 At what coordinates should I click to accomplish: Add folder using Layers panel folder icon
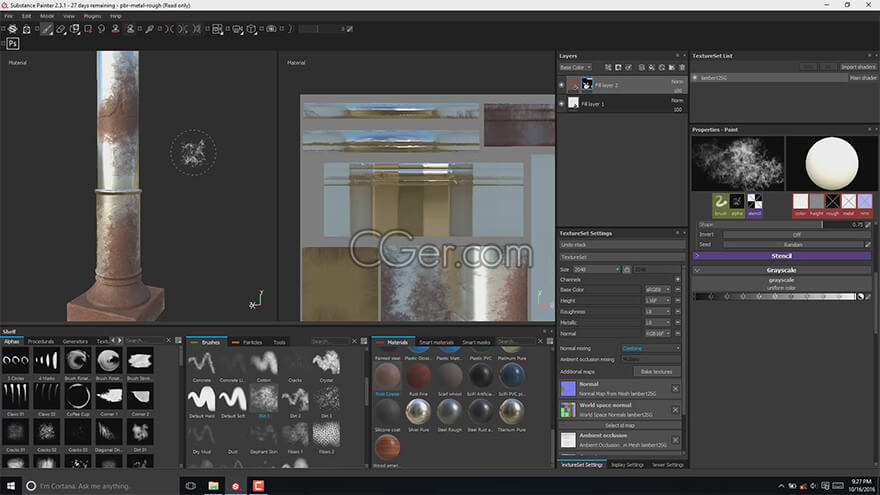coord(672,67)
